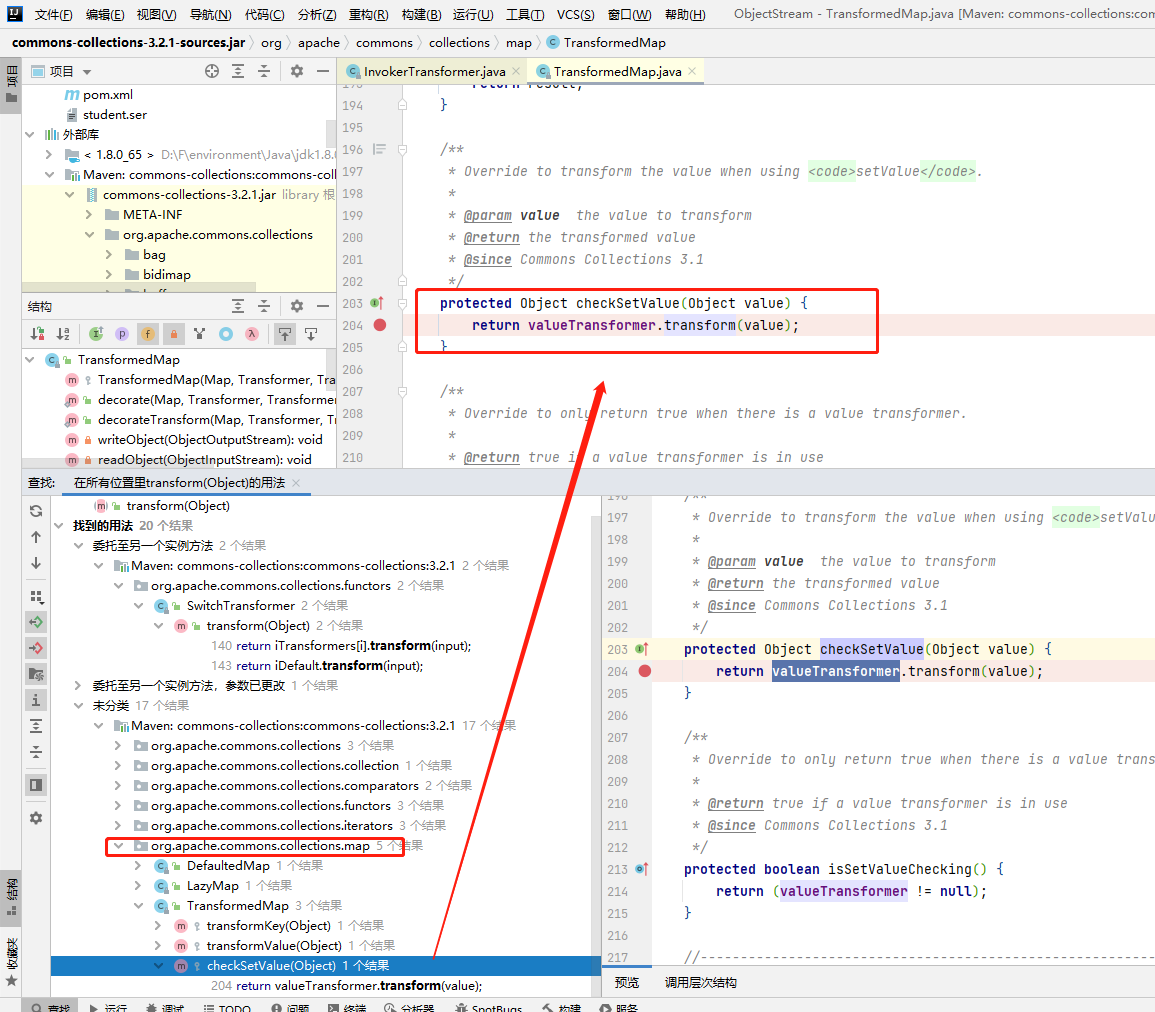1155x1012 pixels.
Task: Expand the META-INF folder
Action: pos(88,215)
